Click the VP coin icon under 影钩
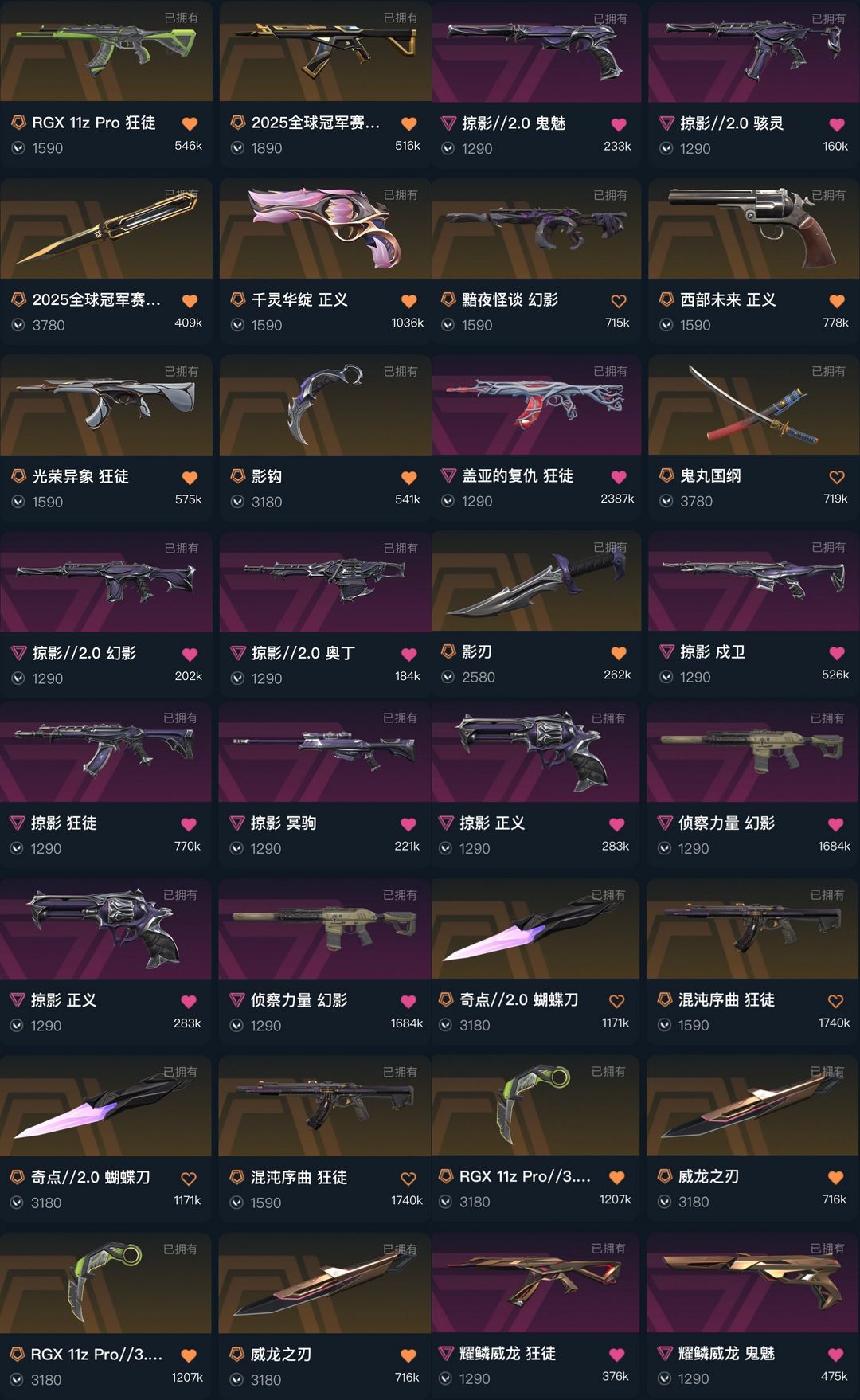Screen dimensions: 860x1400 point(237,502)
